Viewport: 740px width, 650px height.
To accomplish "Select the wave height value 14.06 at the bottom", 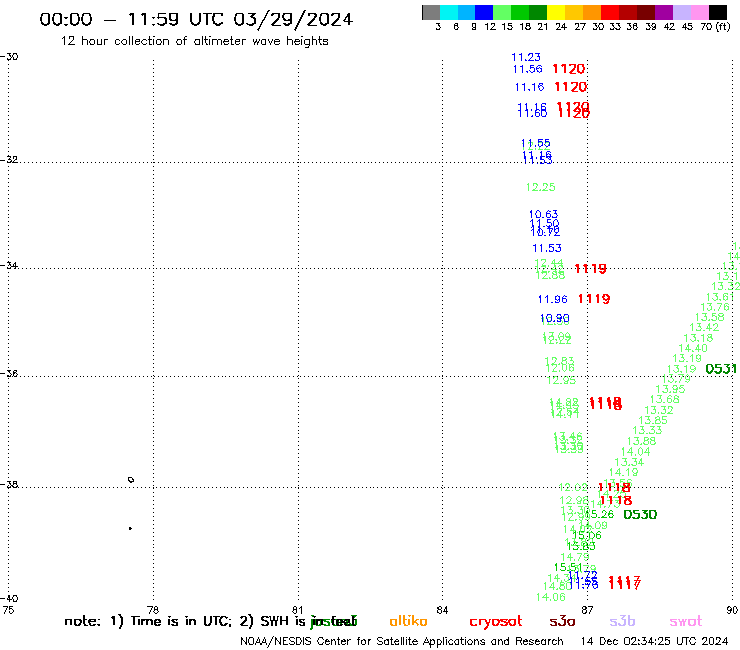I will click(550, 597).
